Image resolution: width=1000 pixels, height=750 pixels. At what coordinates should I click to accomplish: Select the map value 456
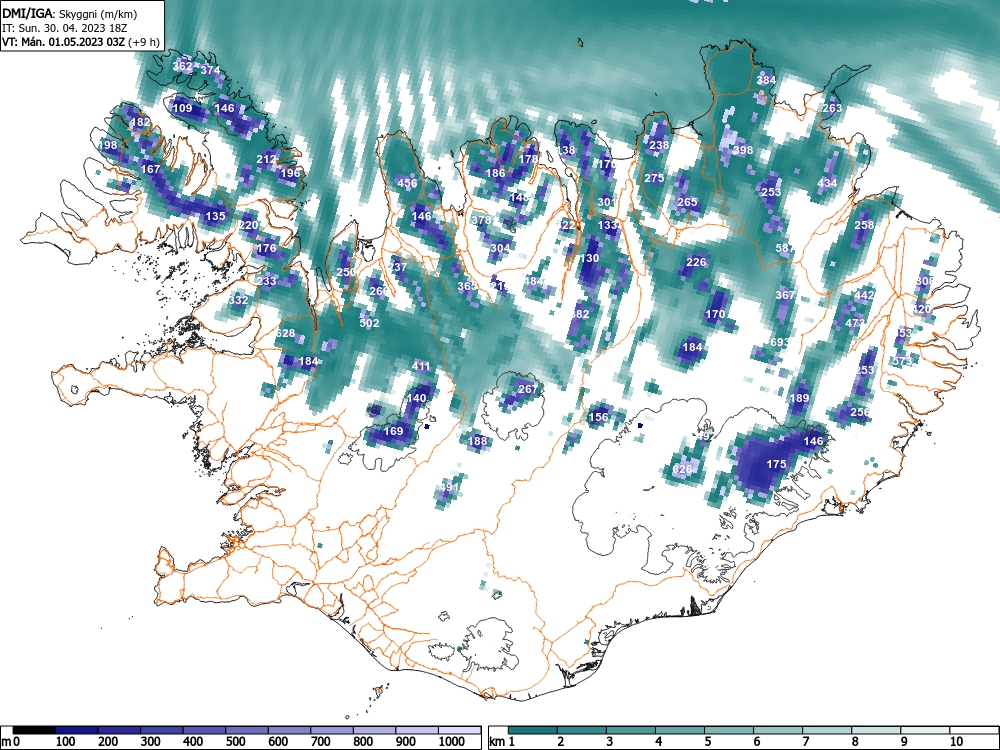point(408,183)
